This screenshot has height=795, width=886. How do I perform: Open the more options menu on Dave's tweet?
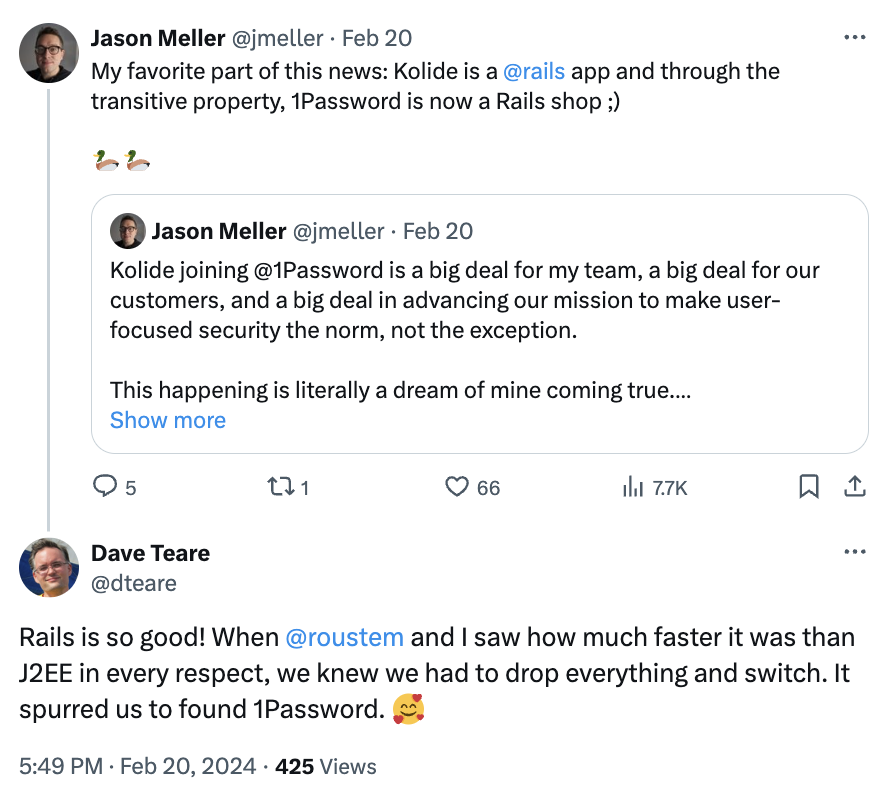click(x=855, y=551)
